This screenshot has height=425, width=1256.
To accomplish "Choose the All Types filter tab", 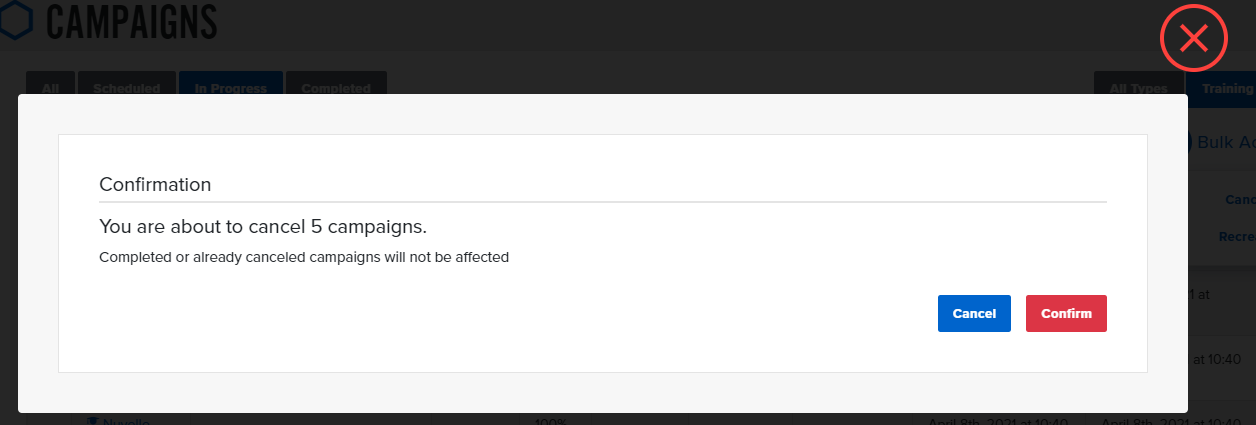I will (x=1139, y=84).
